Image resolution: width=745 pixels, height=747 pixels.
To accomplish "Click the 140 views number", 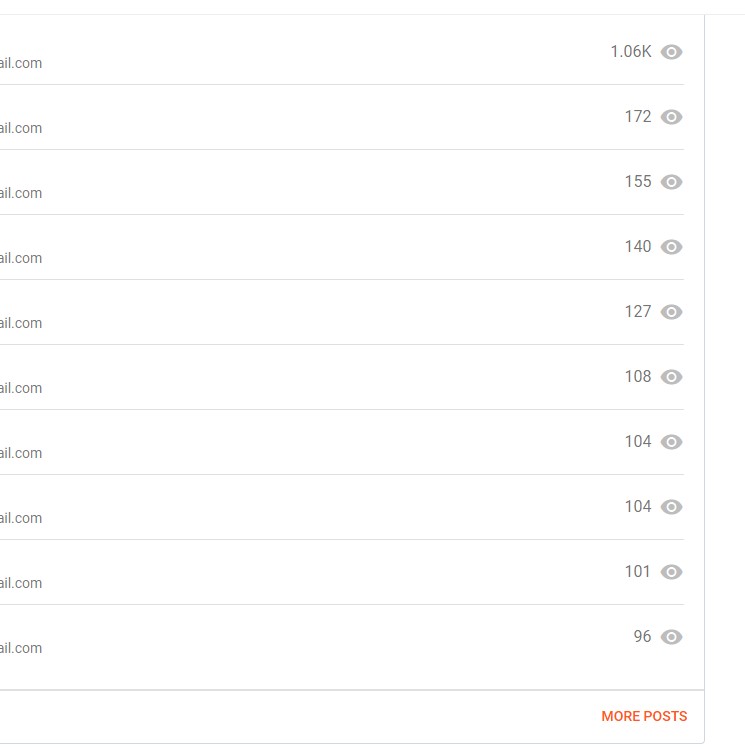I will click(x=638, y=247).
